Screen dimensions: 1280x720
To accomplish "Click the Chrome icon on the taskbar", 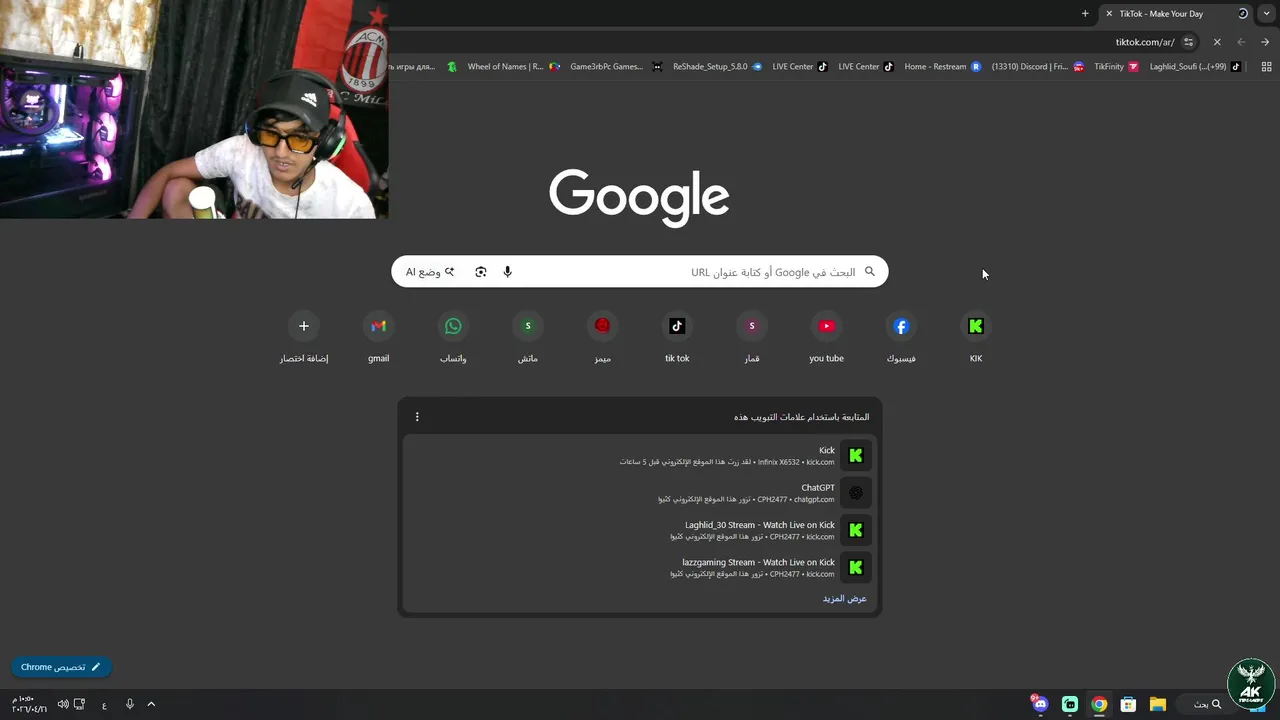I will [1099, 704].
